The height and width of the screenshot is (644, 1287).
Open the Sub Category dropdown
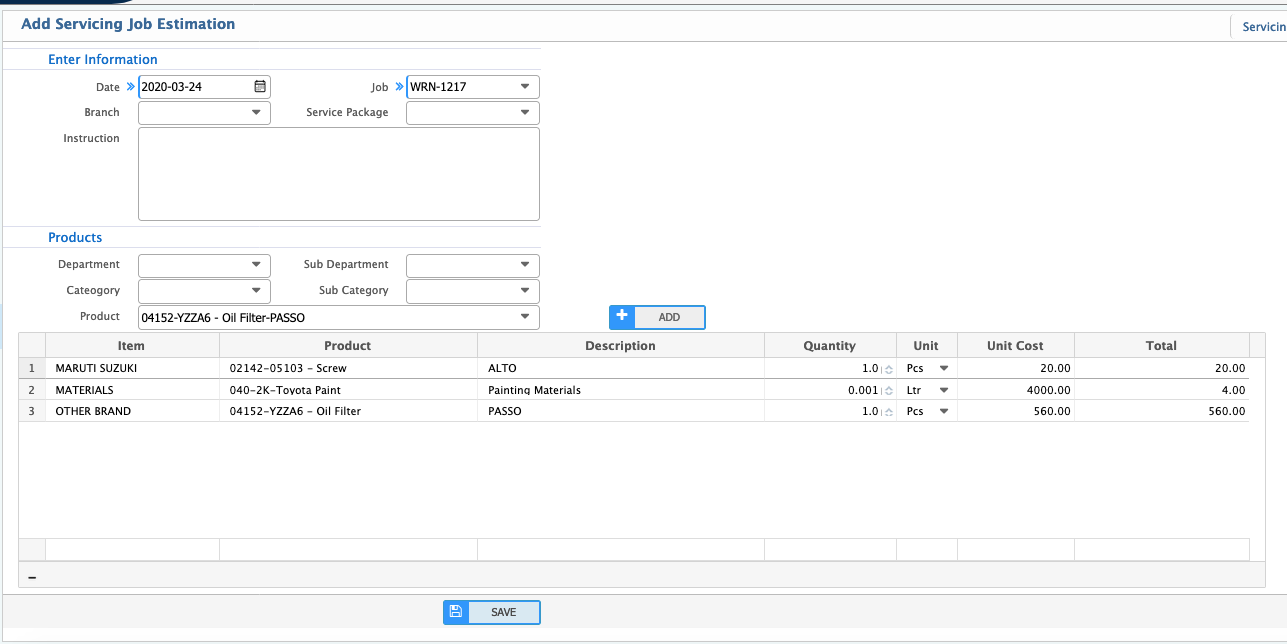tap(524, 290)
